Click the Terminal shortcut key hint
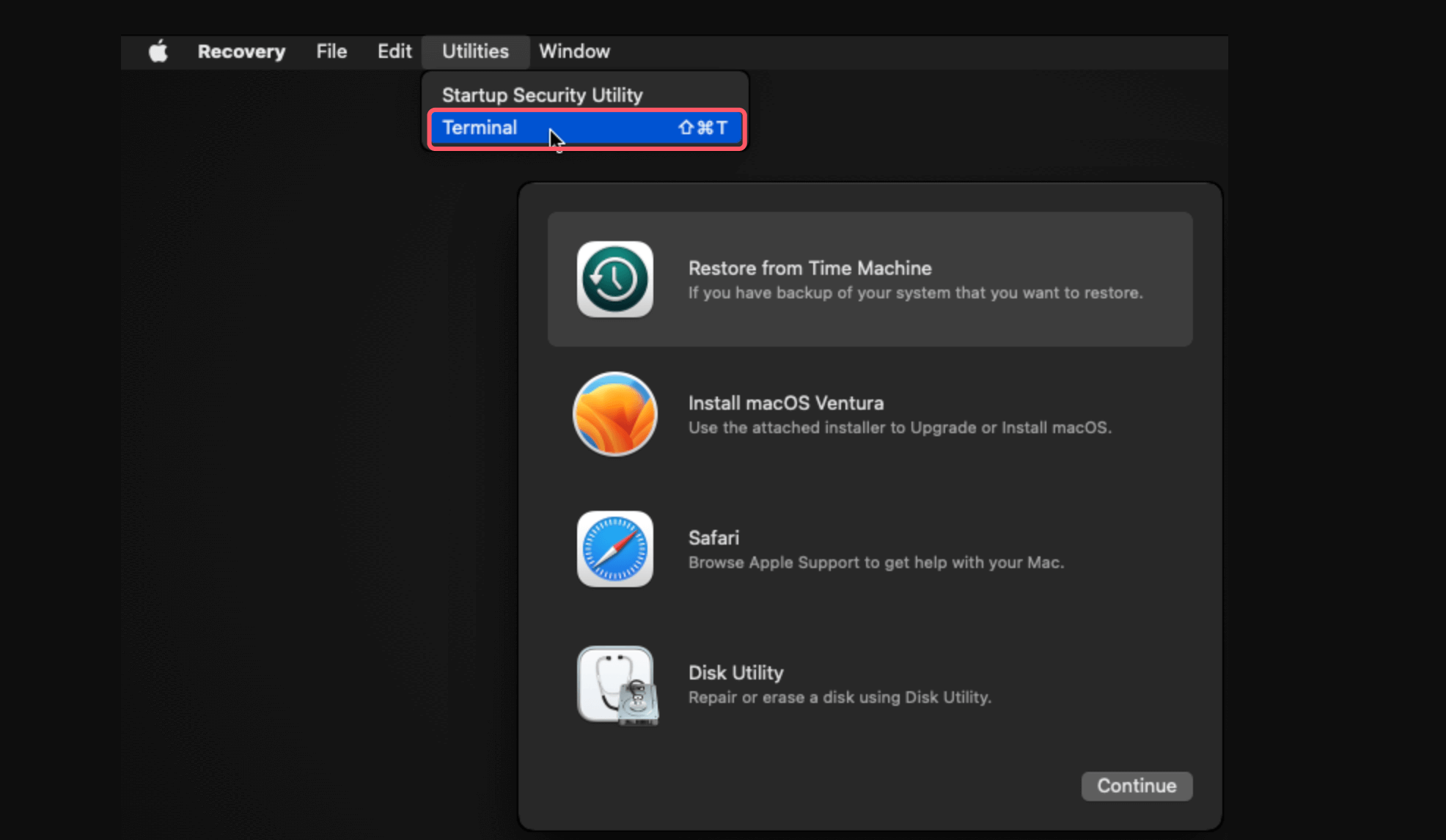The width and height of the screenshot is (1446, 840). tap(702, 128)
